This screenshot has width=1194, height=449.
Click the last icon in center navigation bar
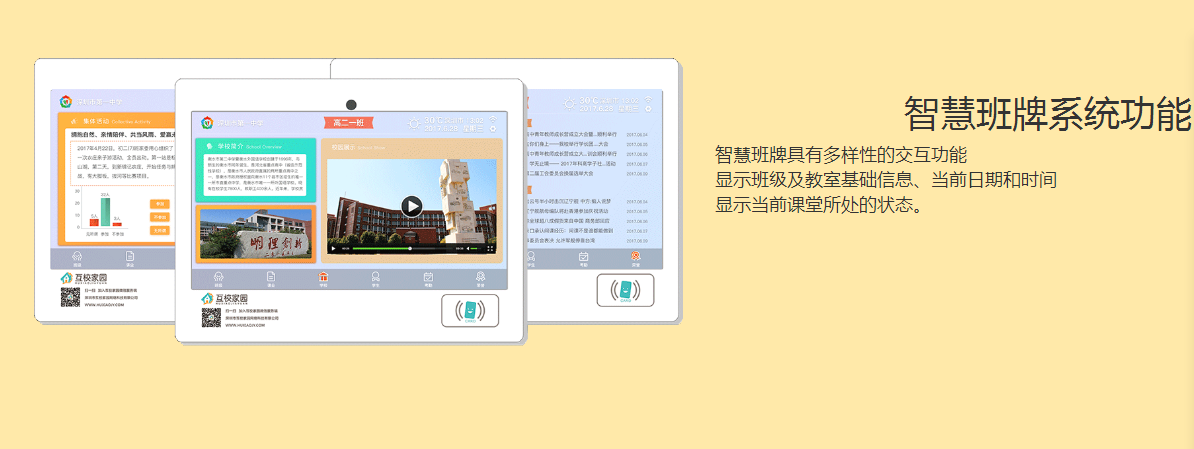(x=481, y=278)
